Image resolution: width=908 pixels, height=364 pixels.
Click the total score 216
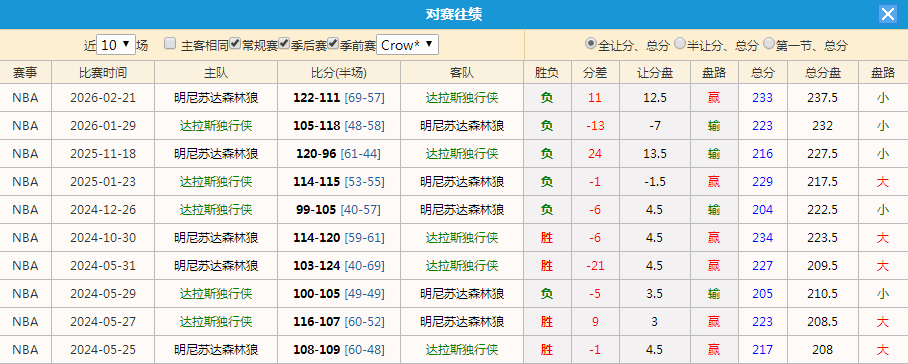763,154
